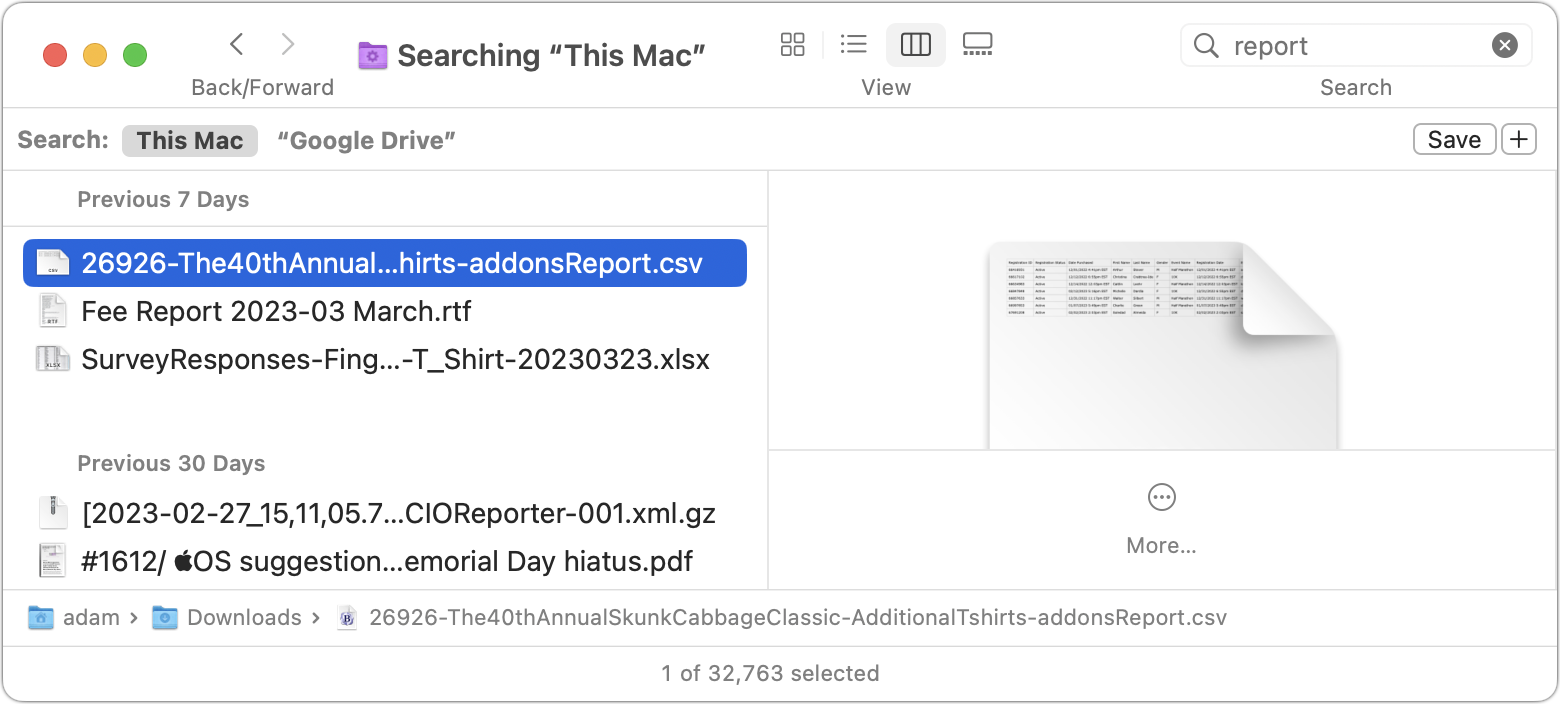Add search criteria with plus button
Image resolution: width=1560 pixels, height=704 pixels.
pos(1519,140)
